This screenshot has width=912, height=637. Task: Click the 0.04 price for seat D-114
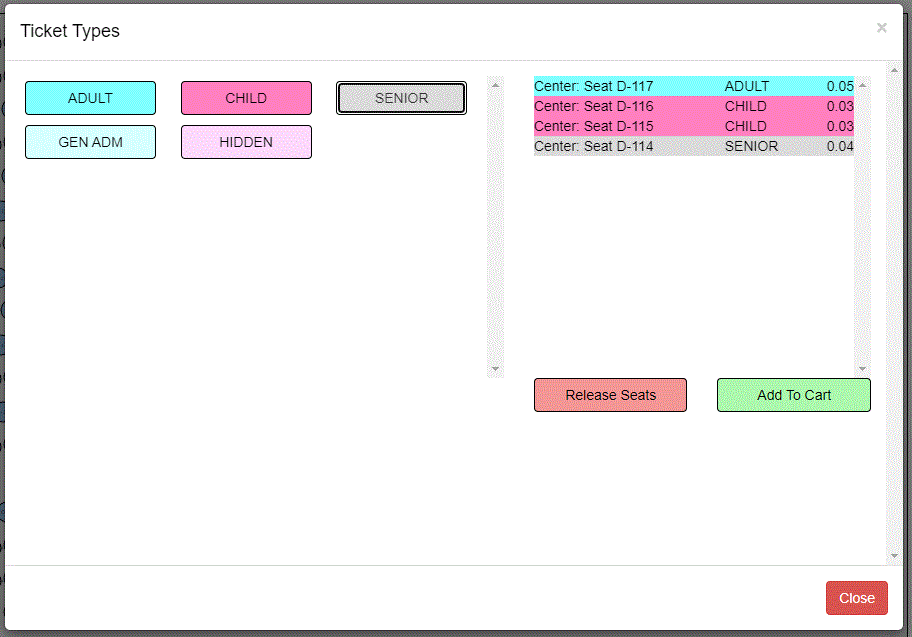[x=839, y=146]
